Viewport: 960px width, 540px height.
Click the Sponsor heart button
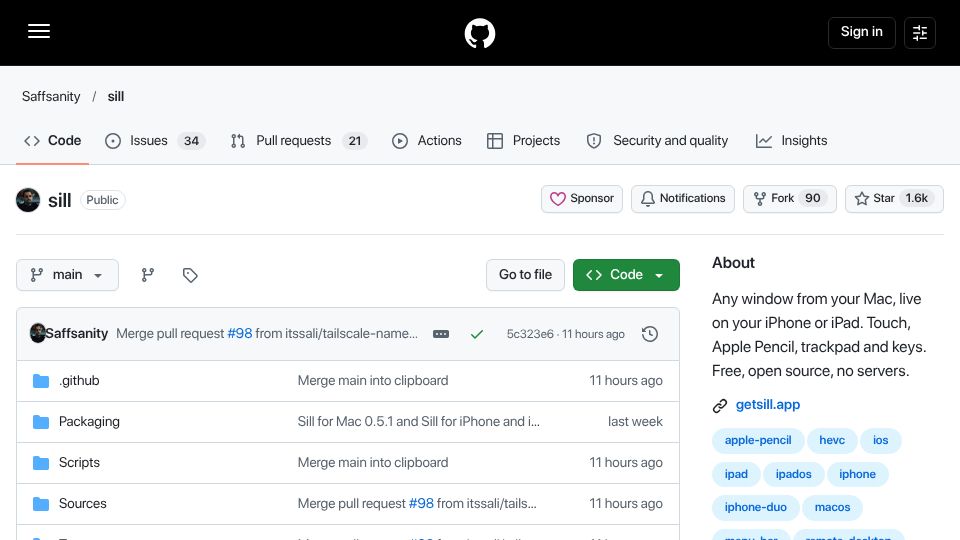[x=582, y=199]
